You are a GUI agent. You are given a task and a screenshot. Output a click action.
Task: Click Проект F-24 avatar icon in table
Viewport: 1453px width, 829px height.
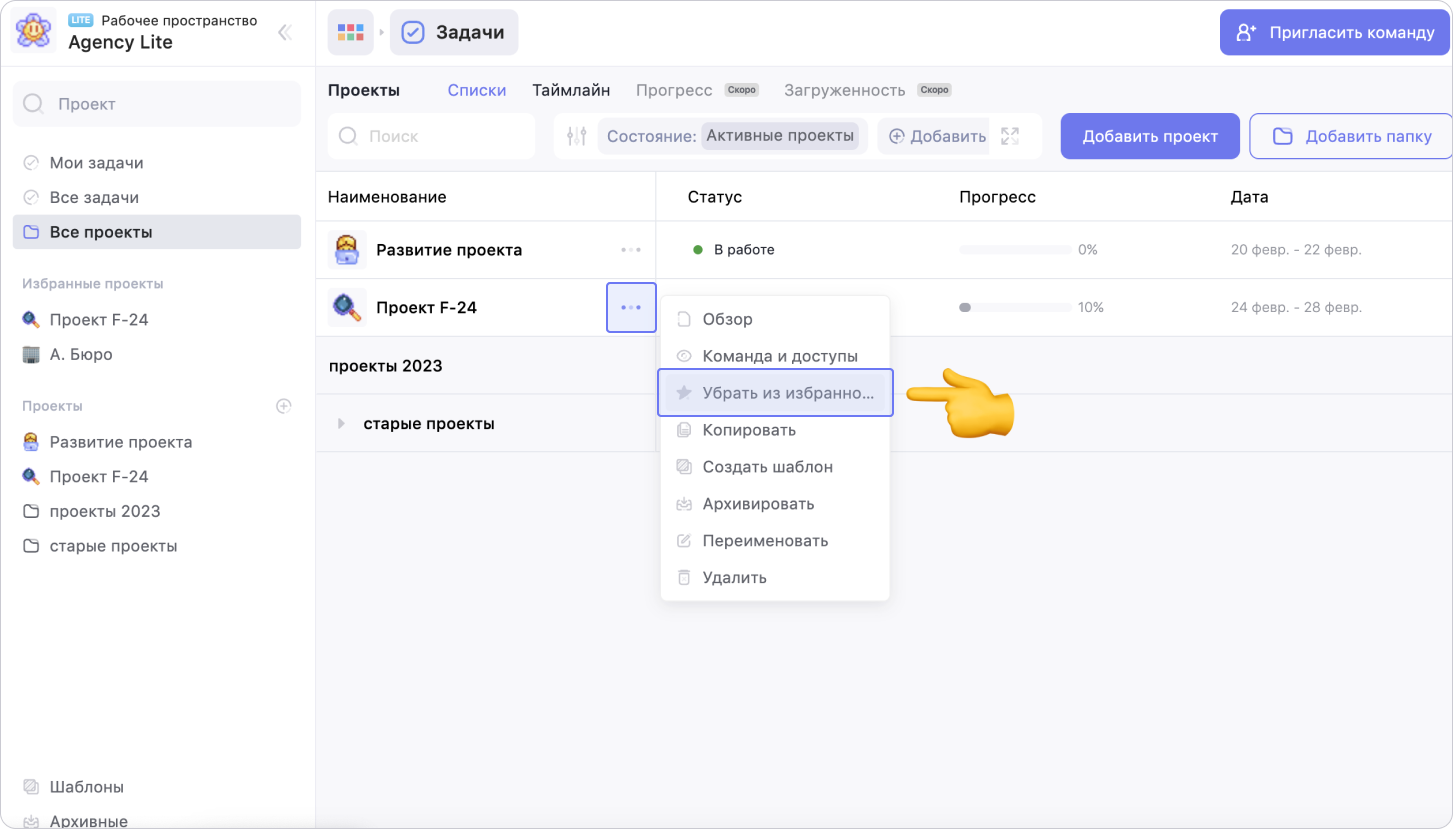[x=347, y=308]
